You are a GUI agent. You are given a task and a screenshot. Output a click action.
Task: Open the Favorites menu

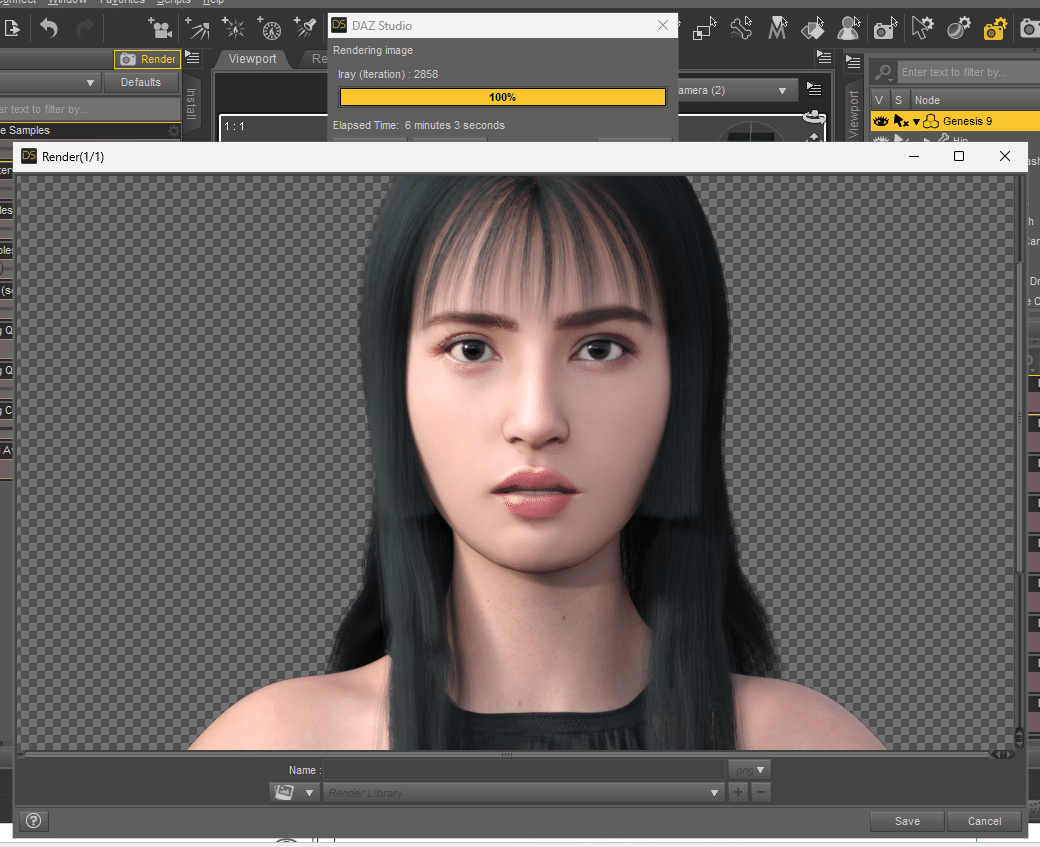click(122, 2)
